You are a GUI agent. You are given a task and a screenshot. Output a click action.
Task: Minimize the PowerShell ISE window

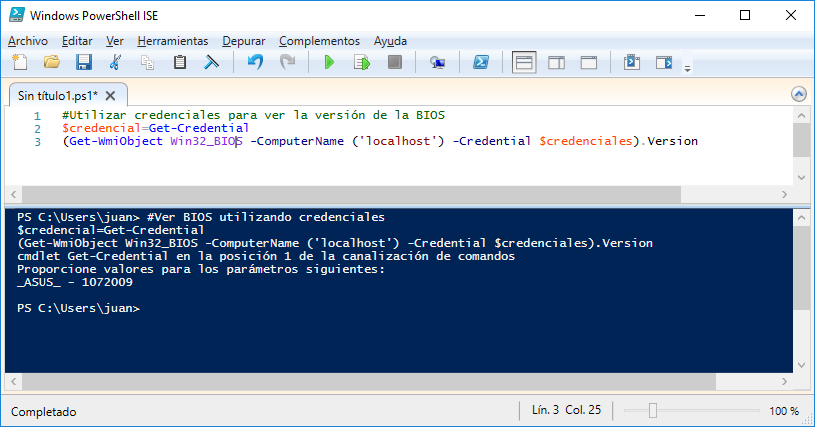pos(700,15)
